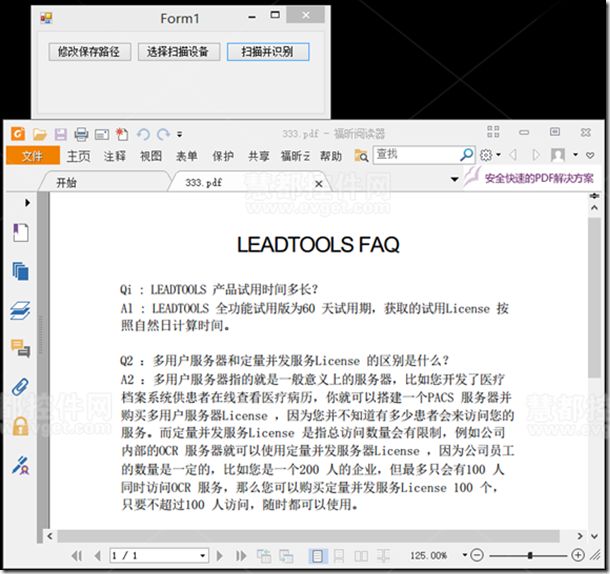Go to previous search result arrow
This screenshot has width=610, height=574.
(x=513, y=155)
